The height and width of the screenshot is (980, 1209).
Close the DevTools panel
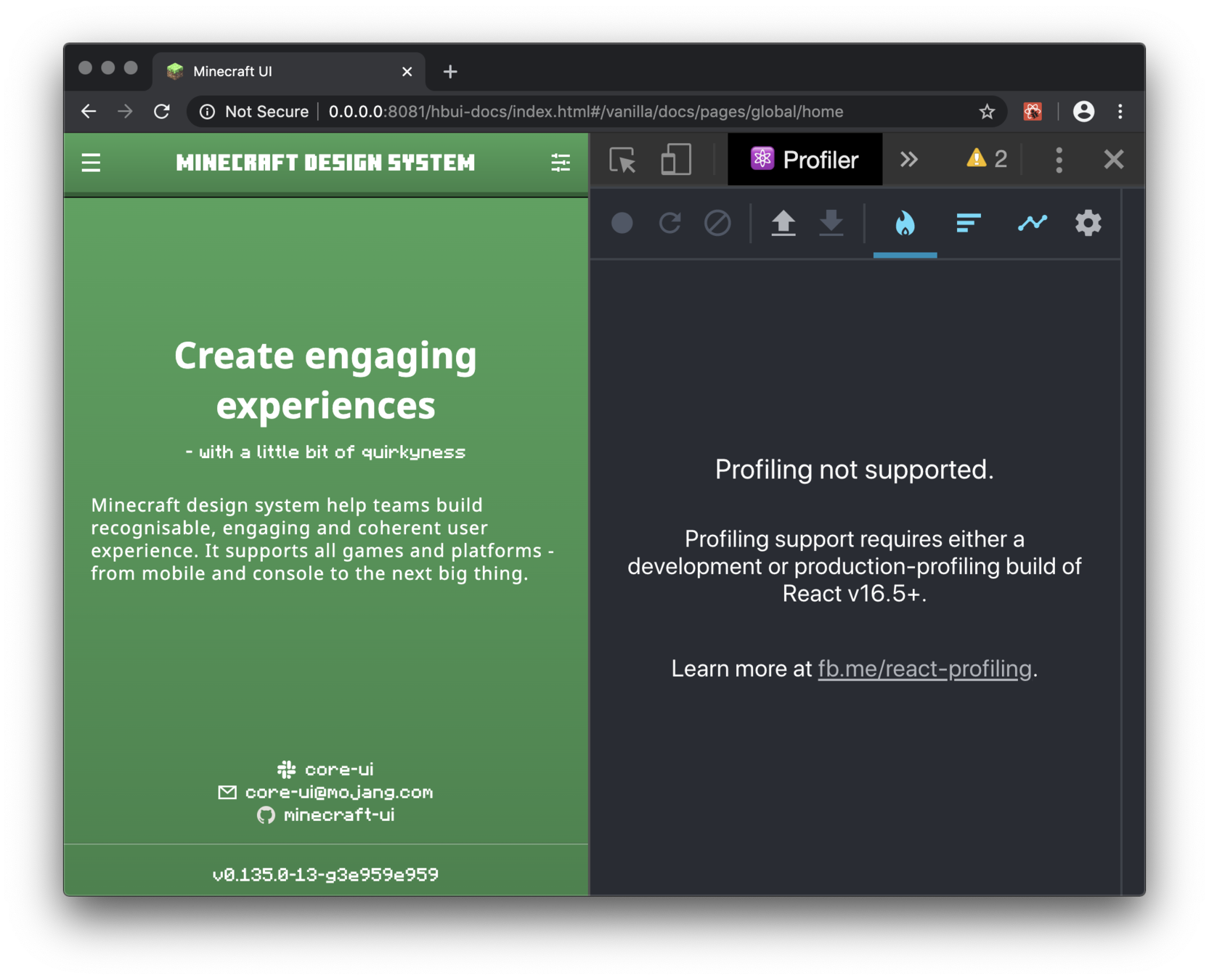[1113, 160]
